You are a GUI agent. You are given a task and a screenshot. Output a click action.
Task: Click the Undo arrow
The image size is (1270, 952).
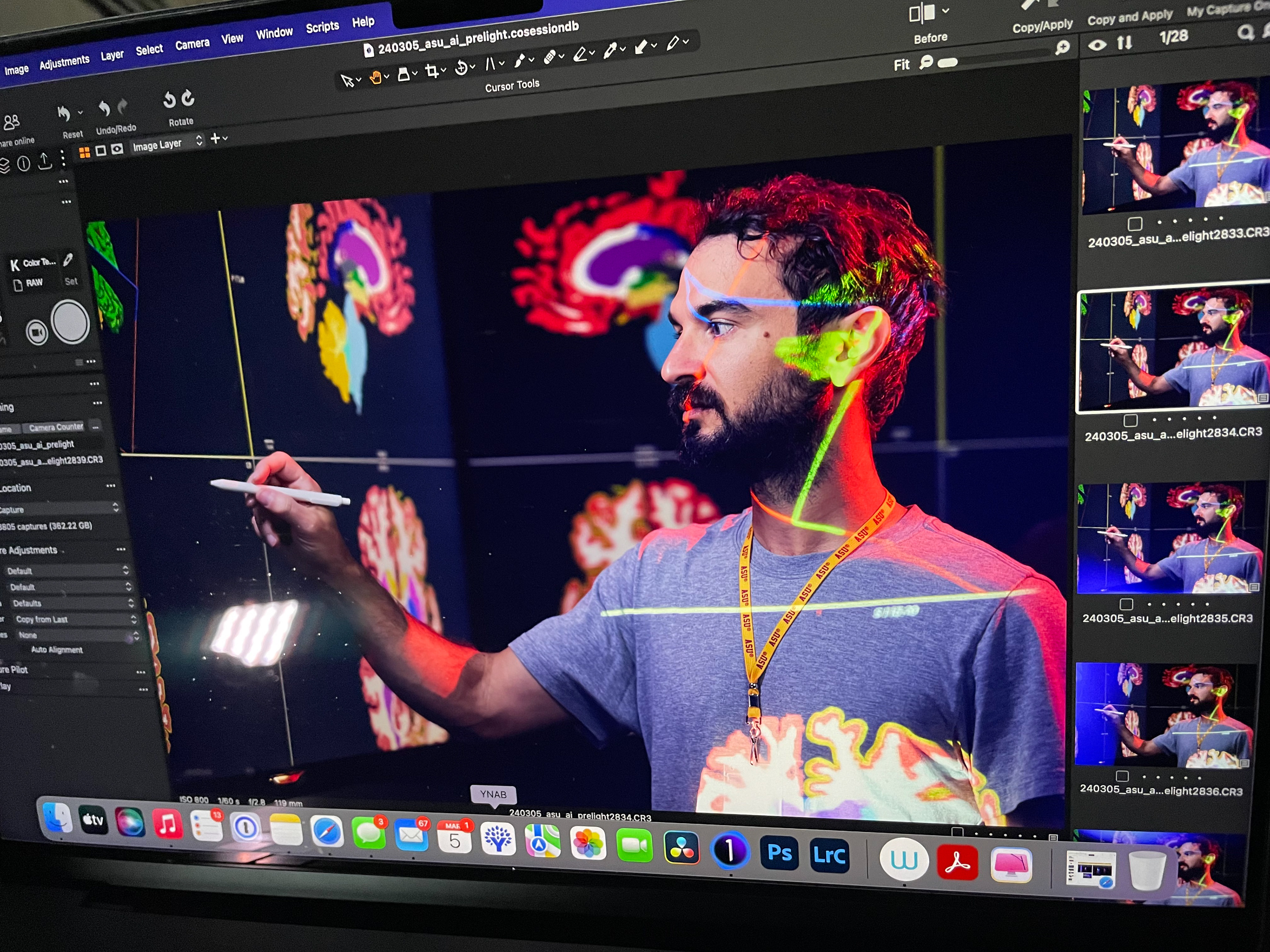tap(104, 108)
